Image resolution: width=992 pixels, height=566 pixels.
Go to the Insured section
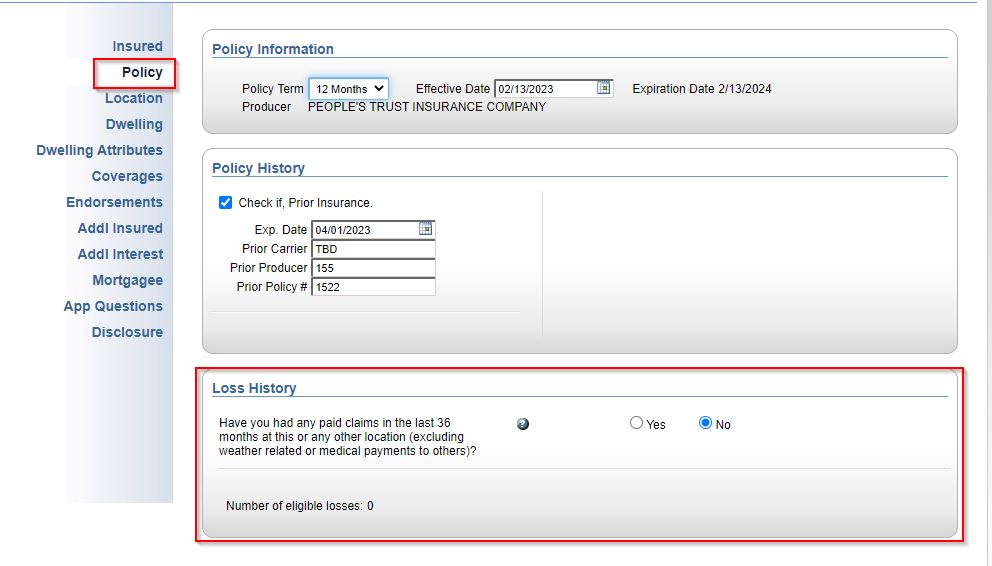pyautogui.click(x=137, y=46)
